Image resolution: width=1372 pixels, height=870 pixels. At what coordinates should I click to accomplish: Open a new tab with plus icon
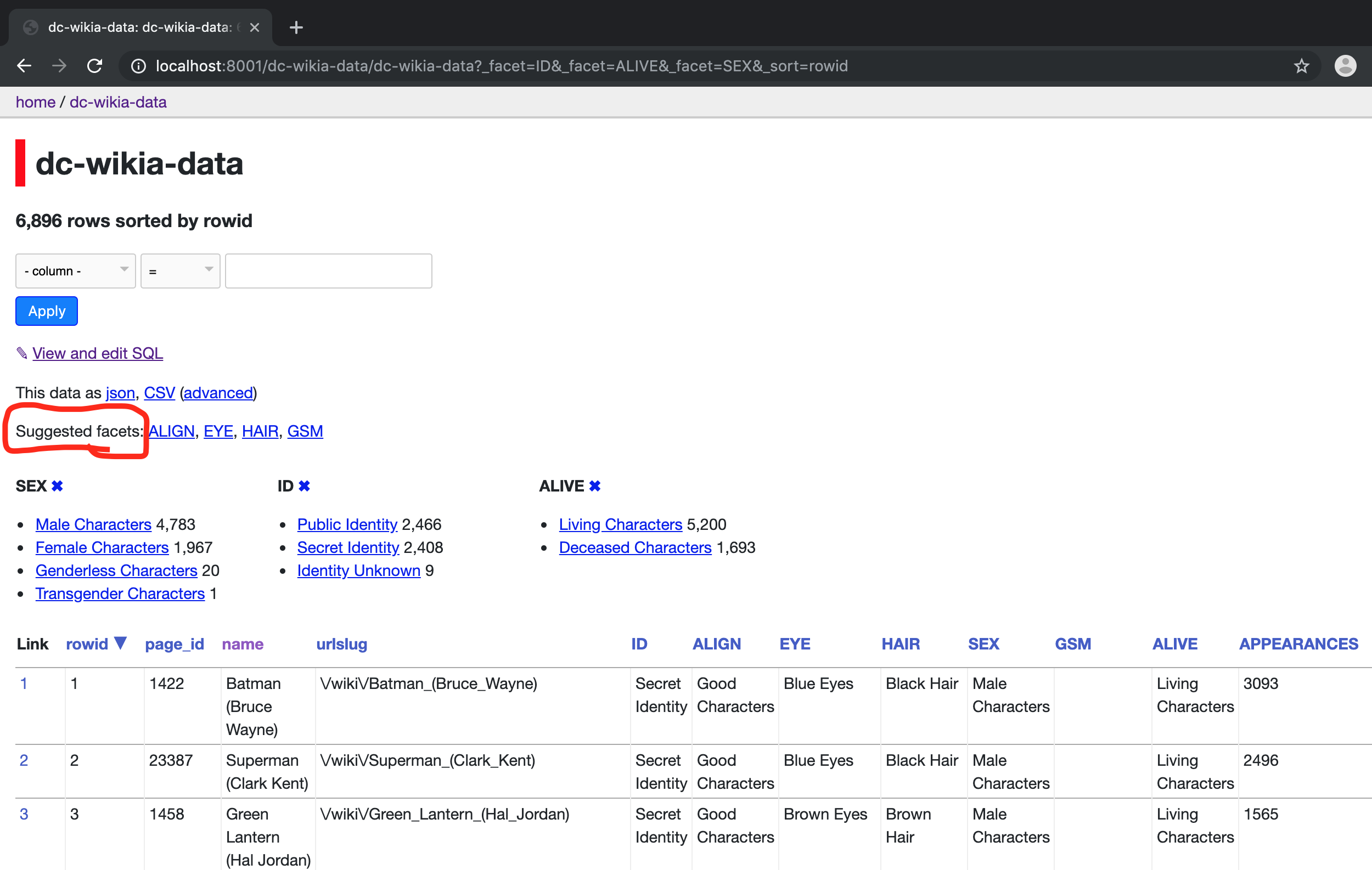tap(296, 27)
